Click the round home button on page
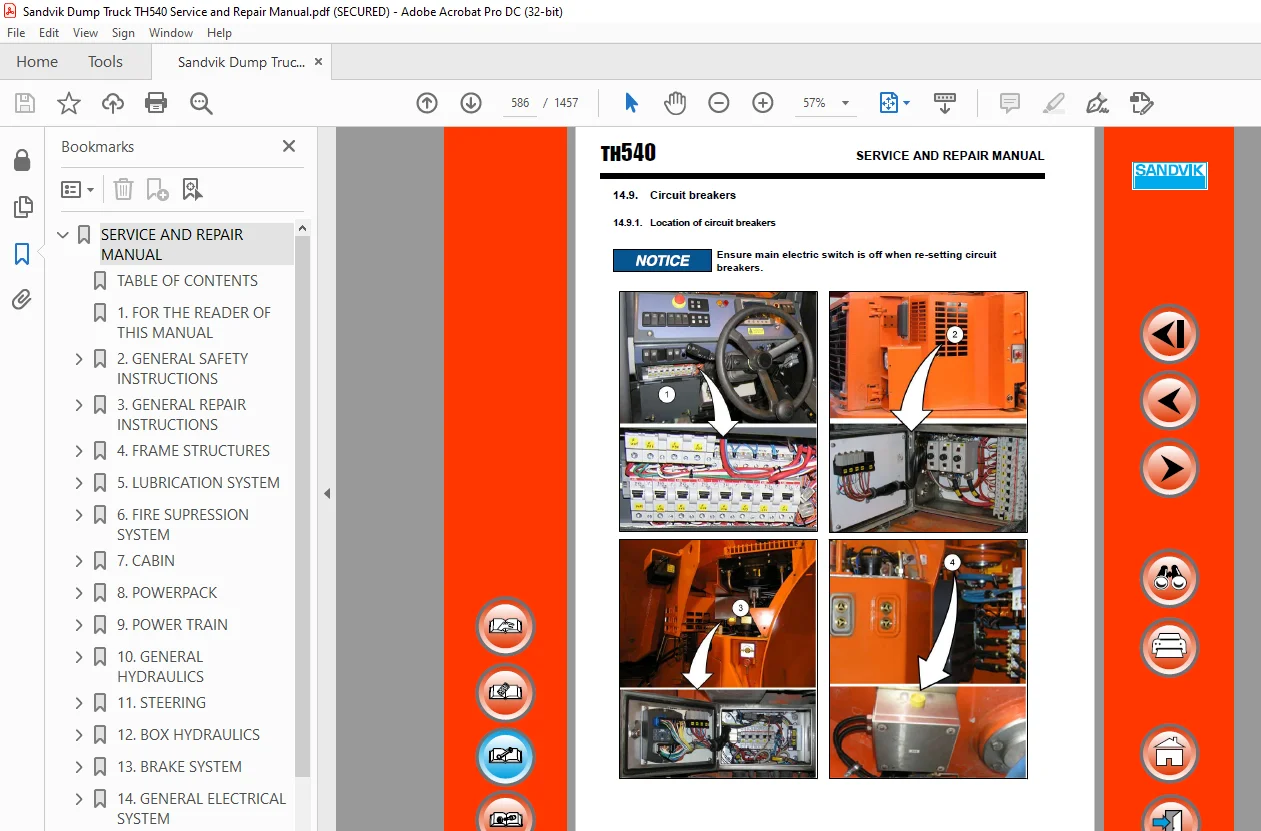 [1169, 752]
